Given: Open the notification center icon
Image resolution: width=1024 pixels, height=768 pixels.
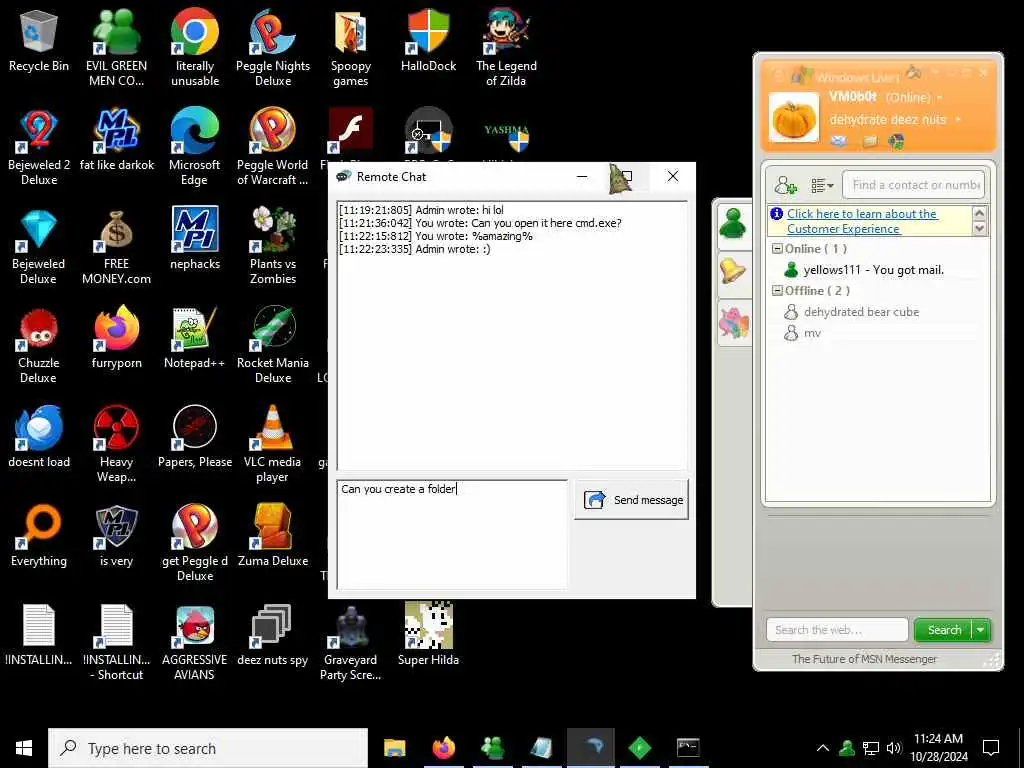Looking at the screenshot, I should coord(991,748).
